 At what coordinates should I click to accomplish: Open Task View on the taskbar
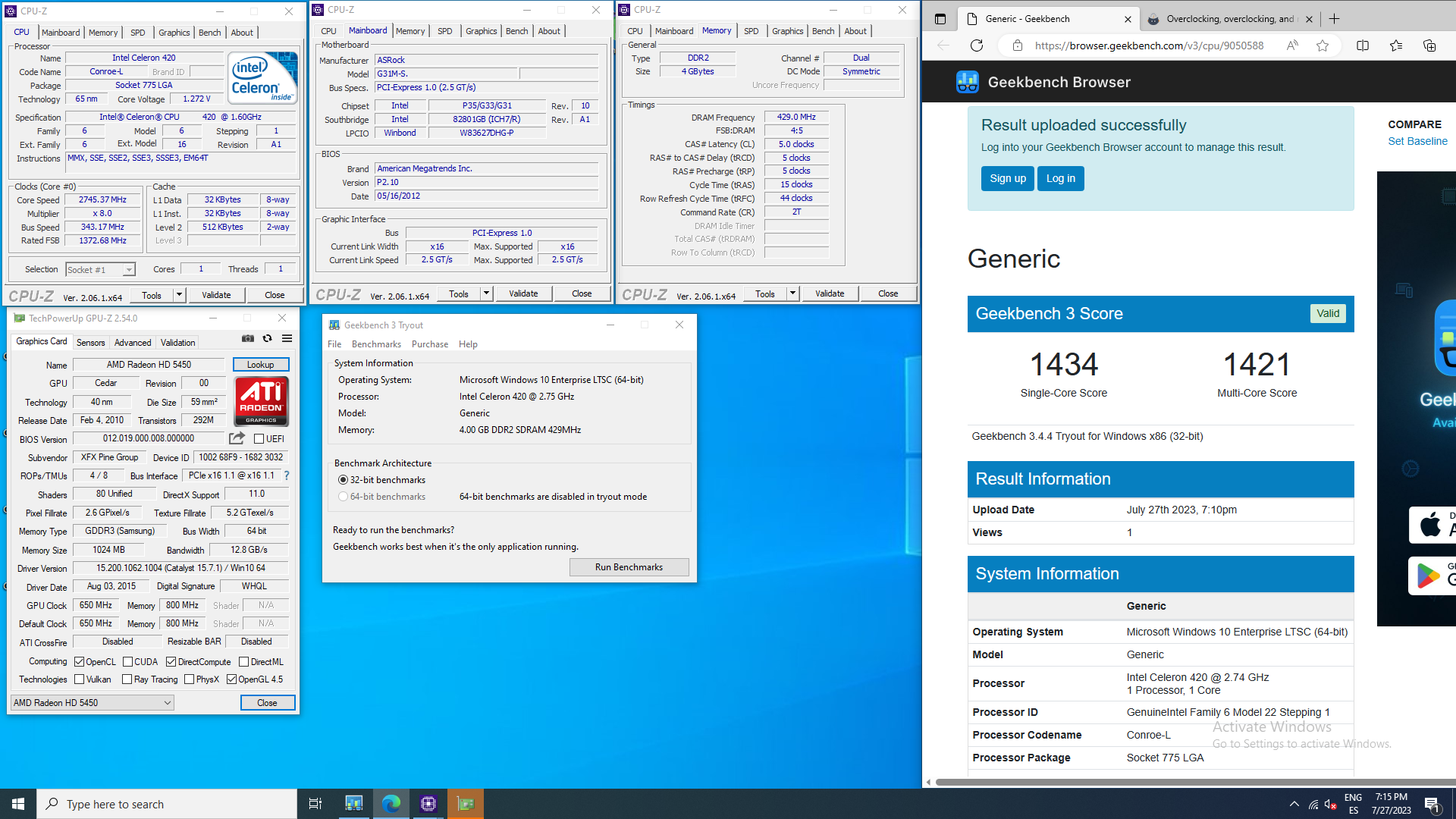pos(315,804)
